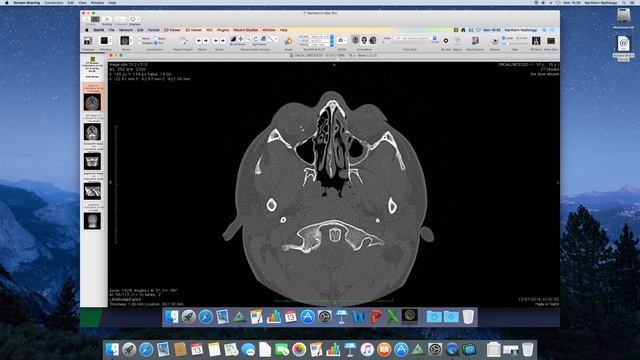Viewport: 640px width, 360px height.
Task: Select the third series thumbnail in sidebar
Action: 92,162
